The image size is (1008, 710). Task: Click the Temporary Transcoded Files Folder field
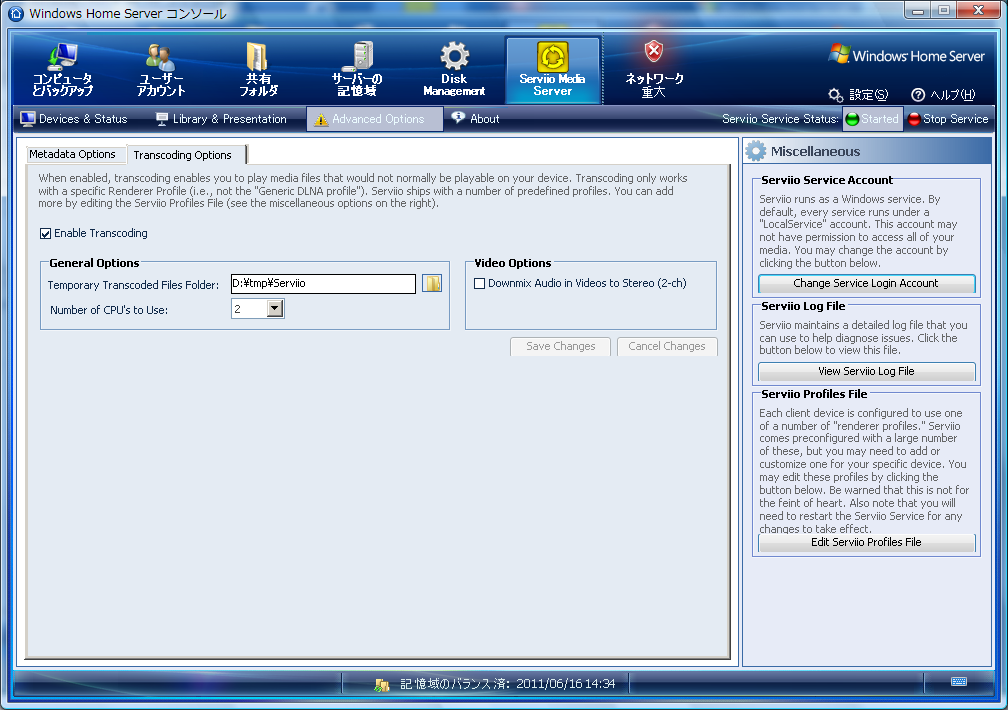pos(322,284)
